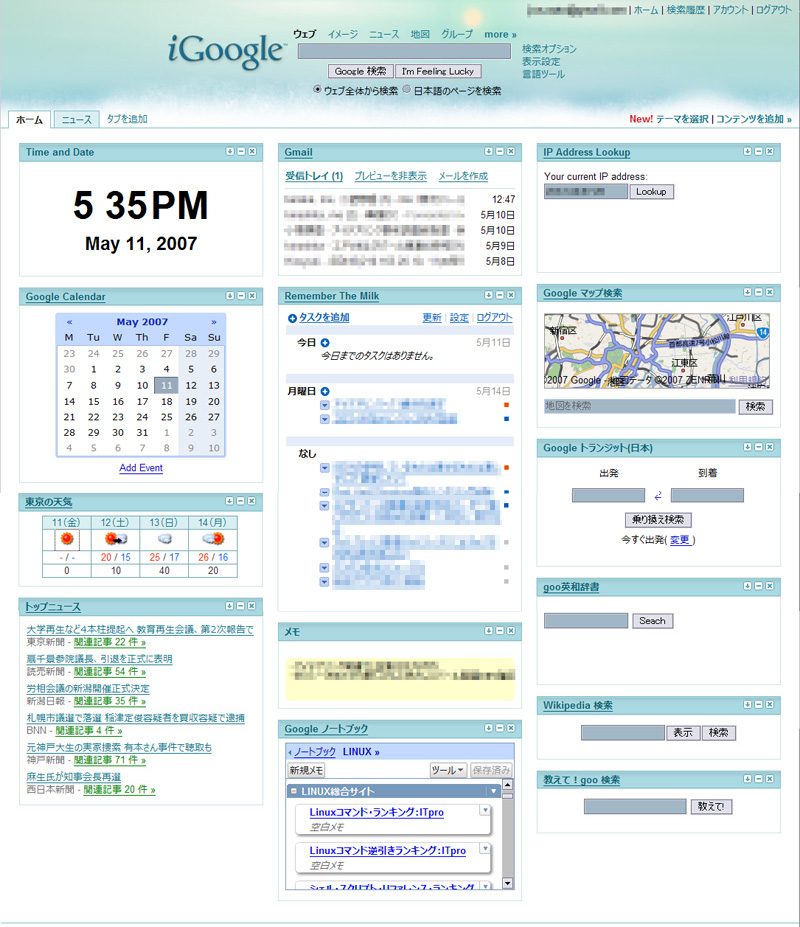
Task: Open the テーマを選択 link
Action: [682, 119]
